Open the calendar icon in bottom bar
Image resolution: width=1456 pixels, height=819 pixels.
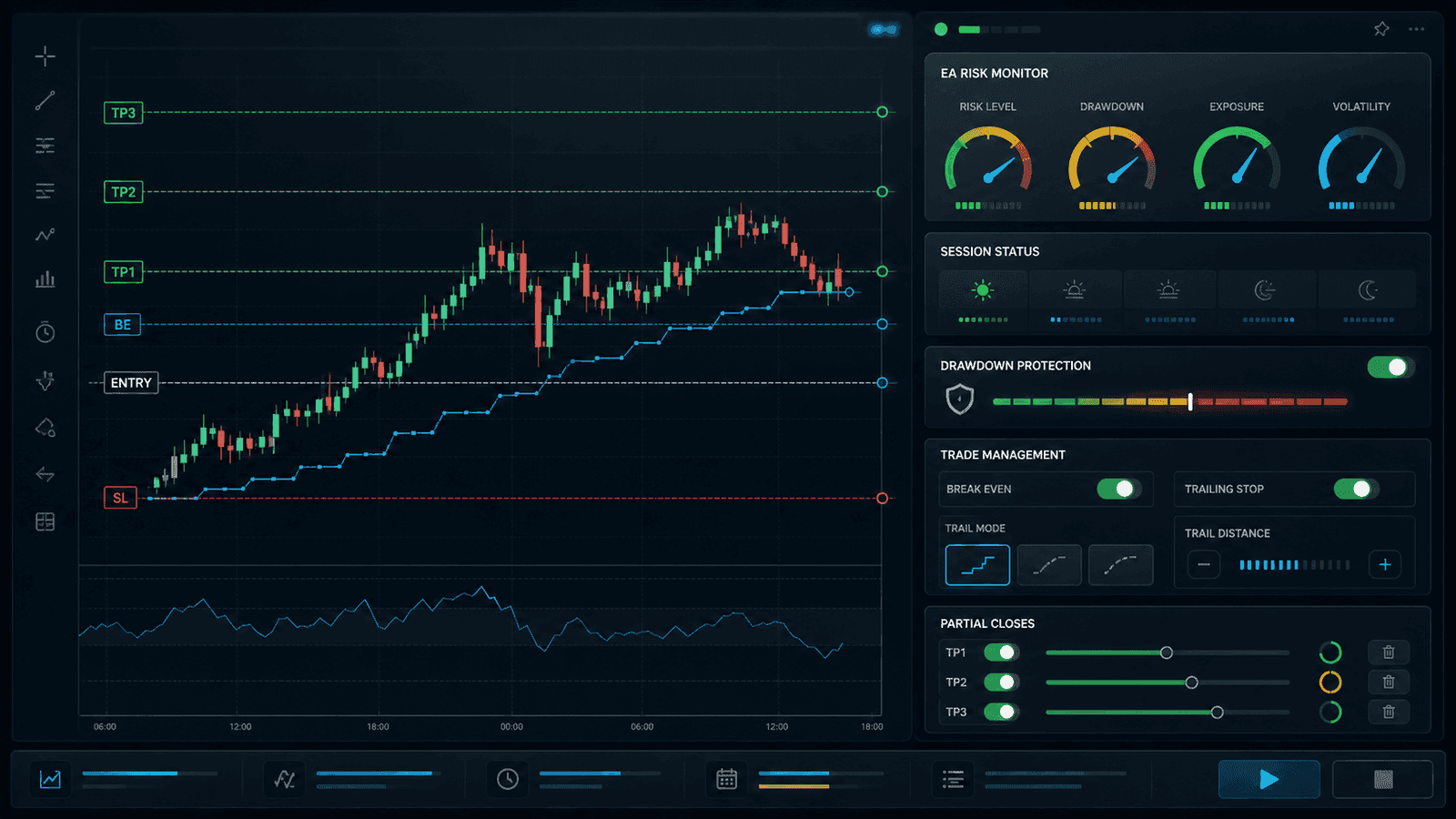click(726, 779)
